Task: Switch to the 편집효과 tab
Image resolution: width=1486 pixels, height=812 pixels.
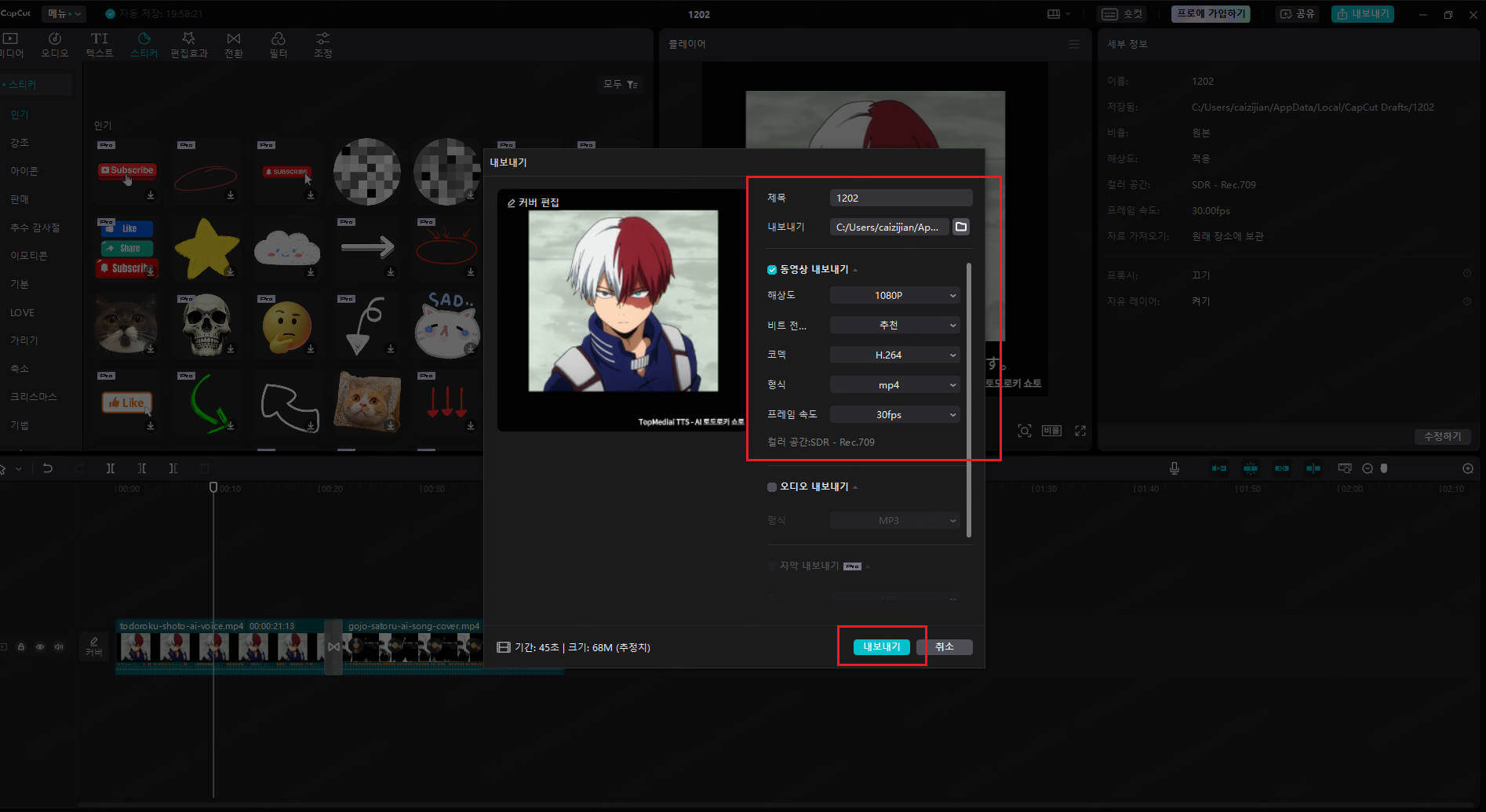Action: pyautogui.click(x=189, y=45)
